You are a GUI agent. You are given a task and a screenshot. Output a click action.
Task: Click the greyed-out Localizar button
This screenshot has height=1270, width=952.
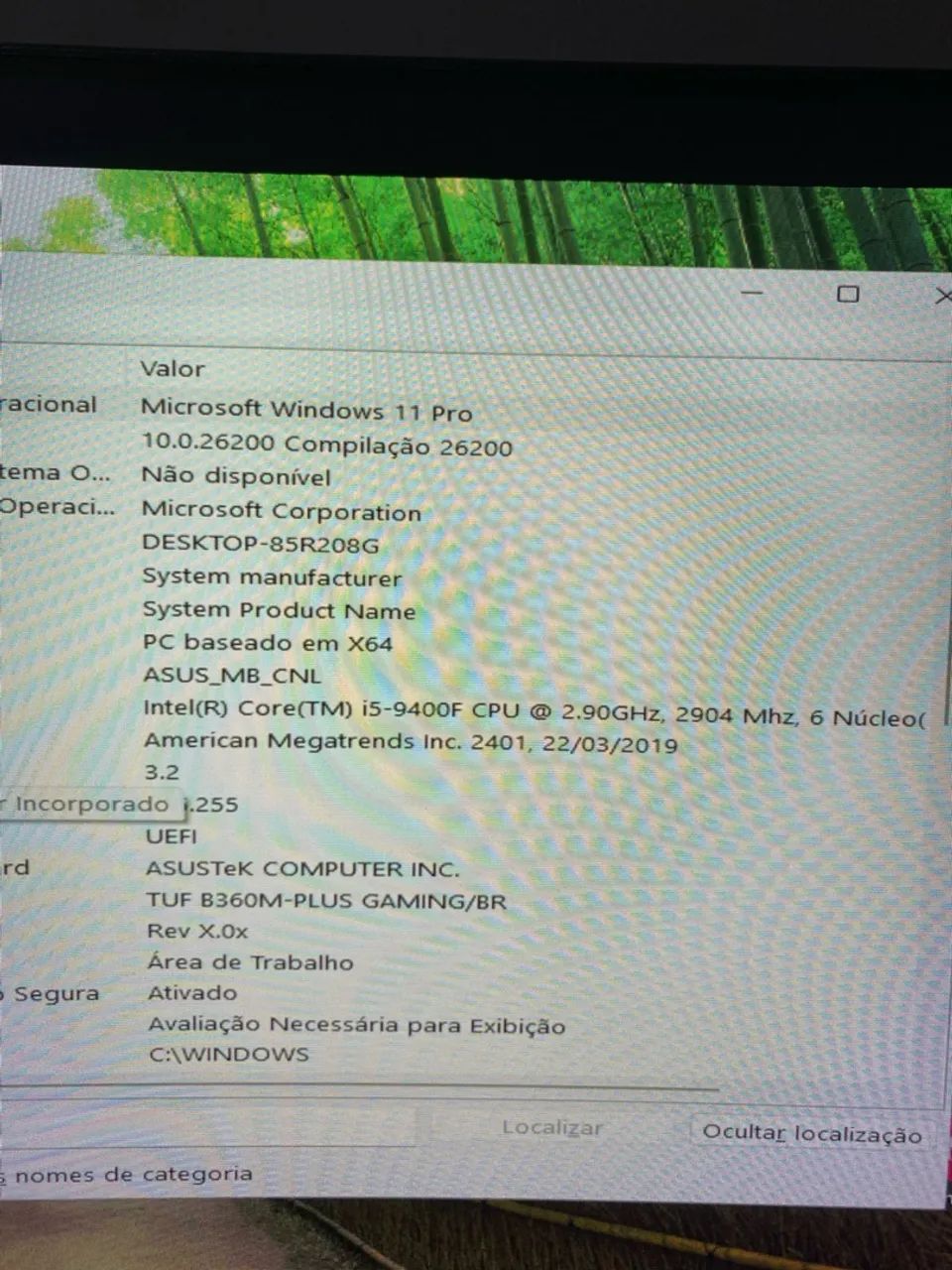552,1128
